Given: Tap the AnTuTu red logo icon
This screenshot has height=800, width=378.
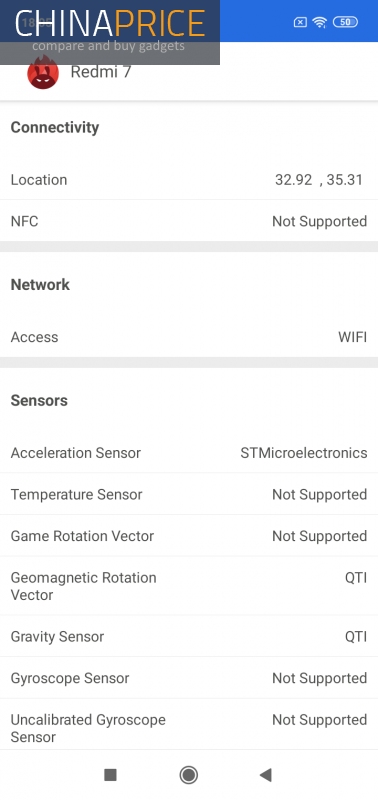Looking at the screenshot, I should [43, 73].
